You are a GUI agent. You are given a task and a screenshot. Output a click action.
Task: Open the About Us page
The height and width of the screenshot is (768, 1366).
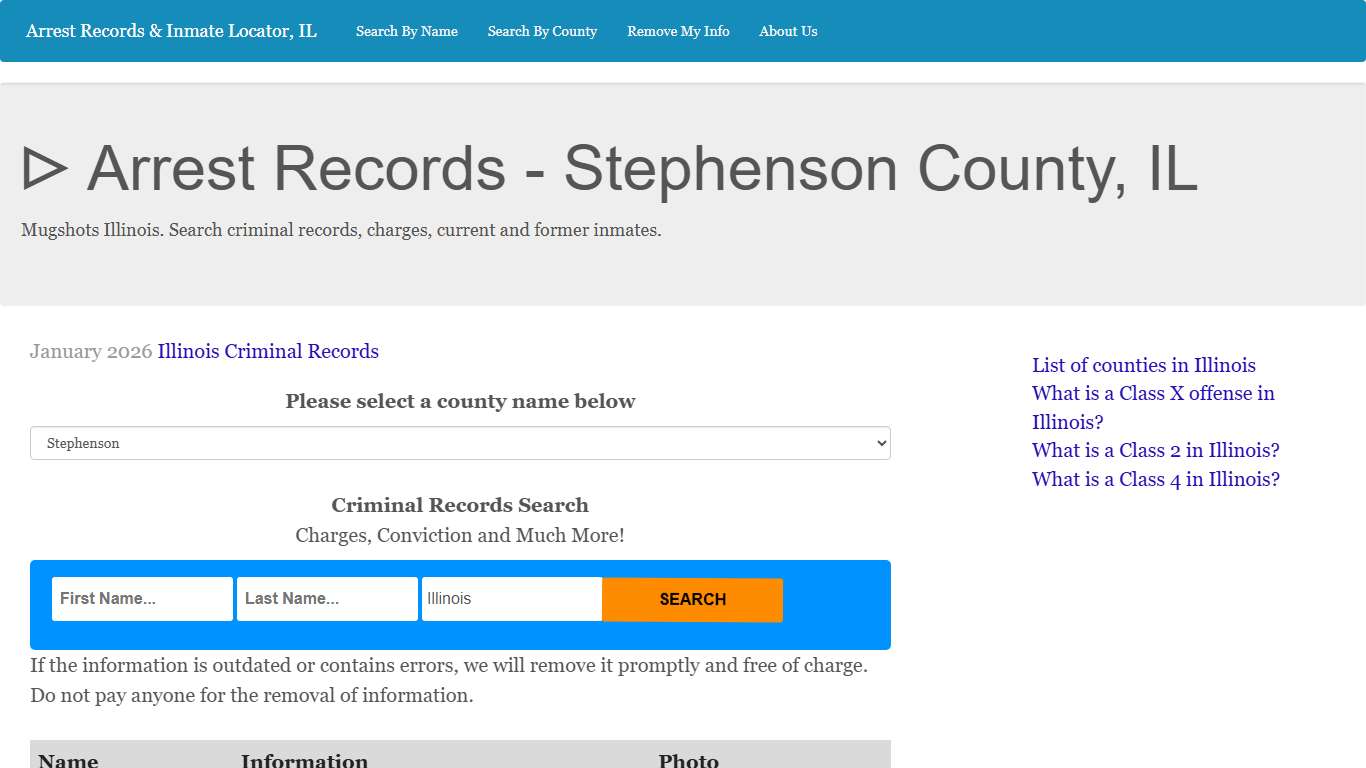788,31
